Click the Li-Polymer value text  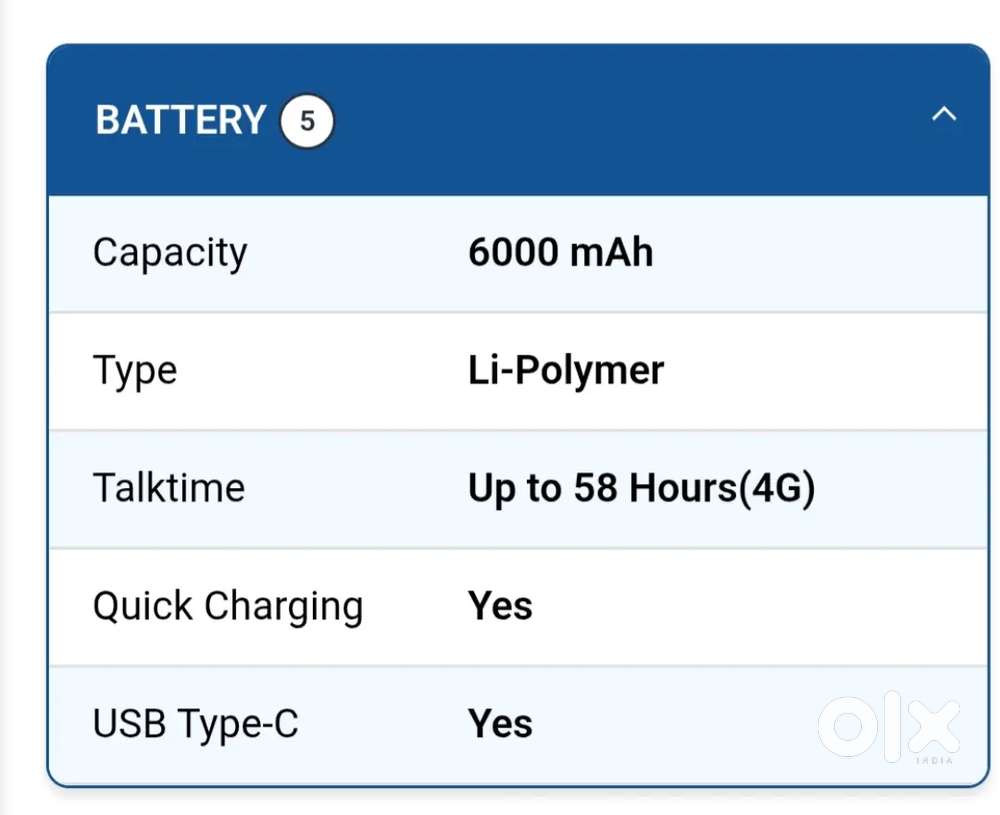565,370
